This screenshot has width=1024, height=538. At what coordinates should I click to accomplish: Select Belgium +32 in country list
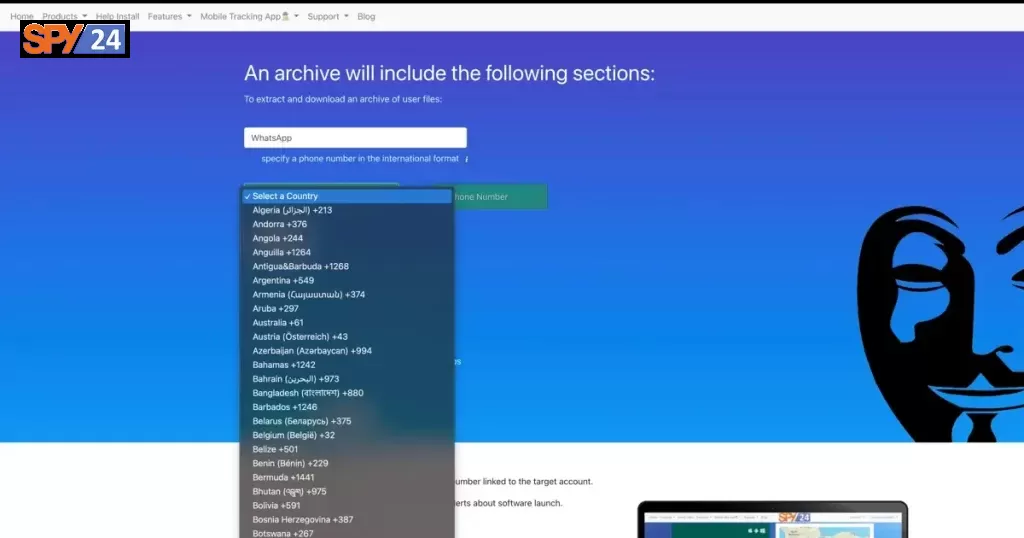[347, 435]
